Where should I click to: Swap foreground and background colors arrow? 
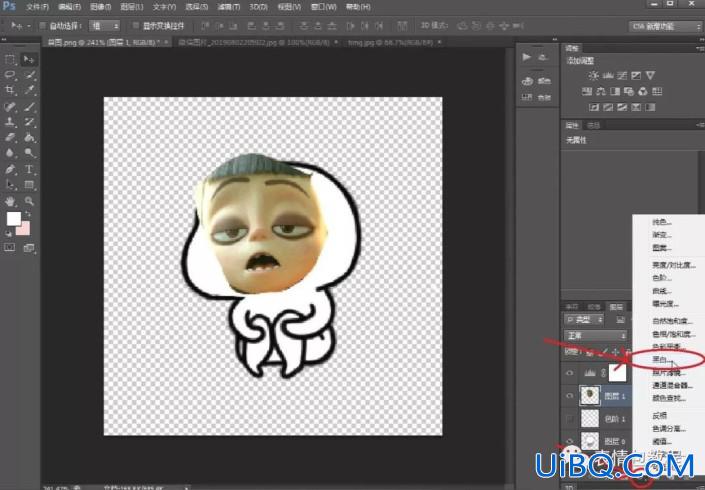coord(28,214)
